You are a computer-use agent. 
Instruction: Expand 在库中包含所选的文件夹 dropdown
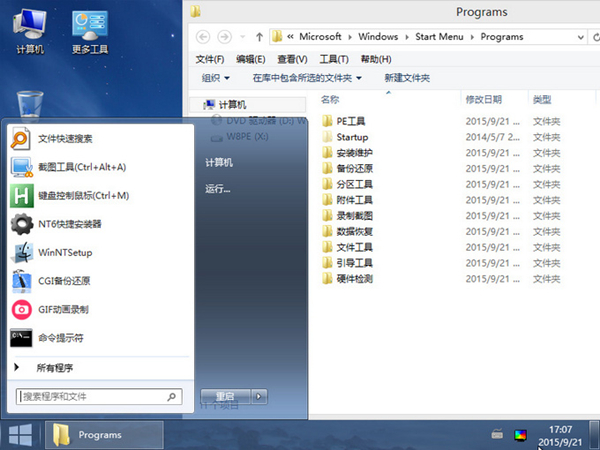click(312, 78)
